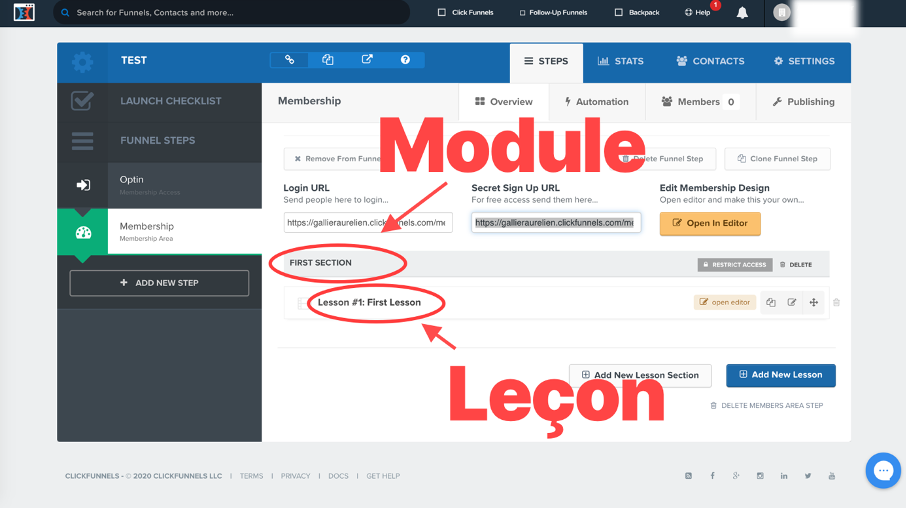
Task: View notifications bell
Action: 742,13
